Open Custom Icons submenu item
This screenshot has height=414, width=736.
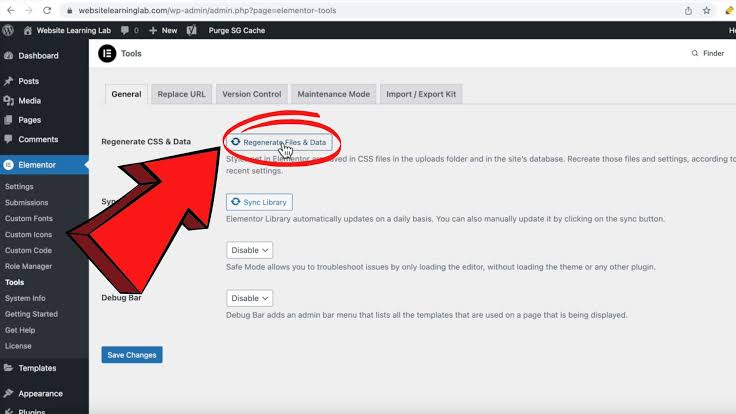28,234
